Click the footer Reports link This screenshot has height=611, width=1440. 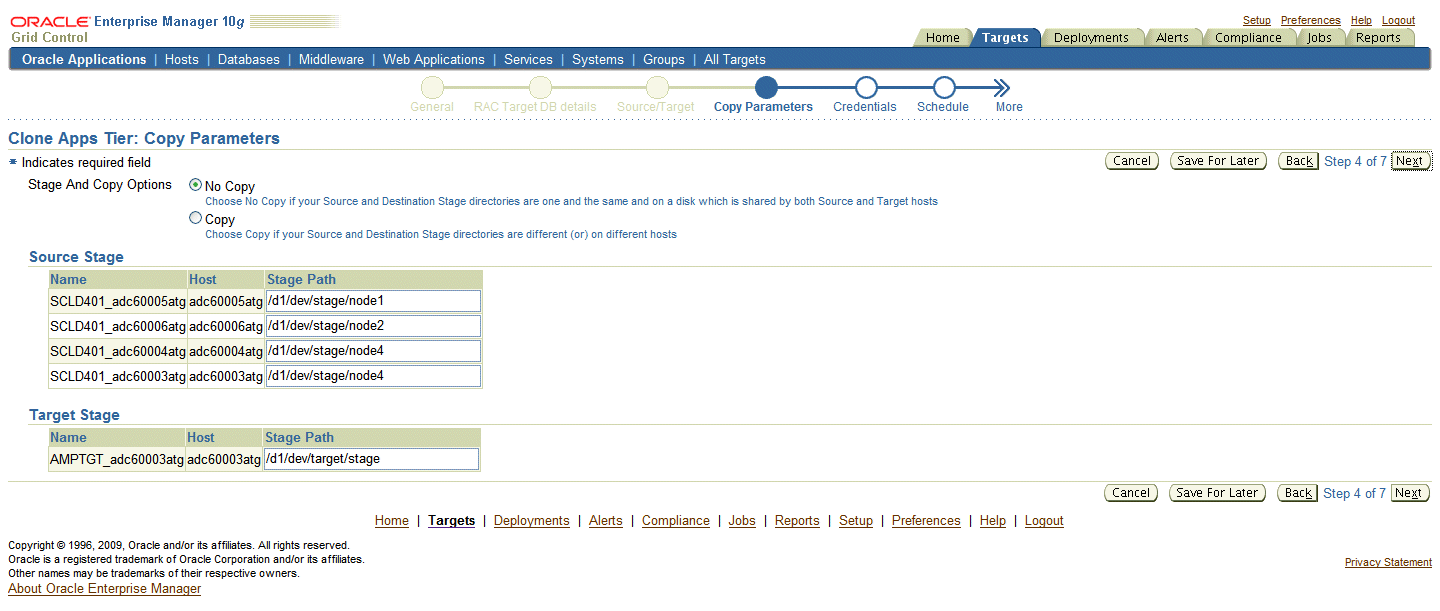coord(797,521)
